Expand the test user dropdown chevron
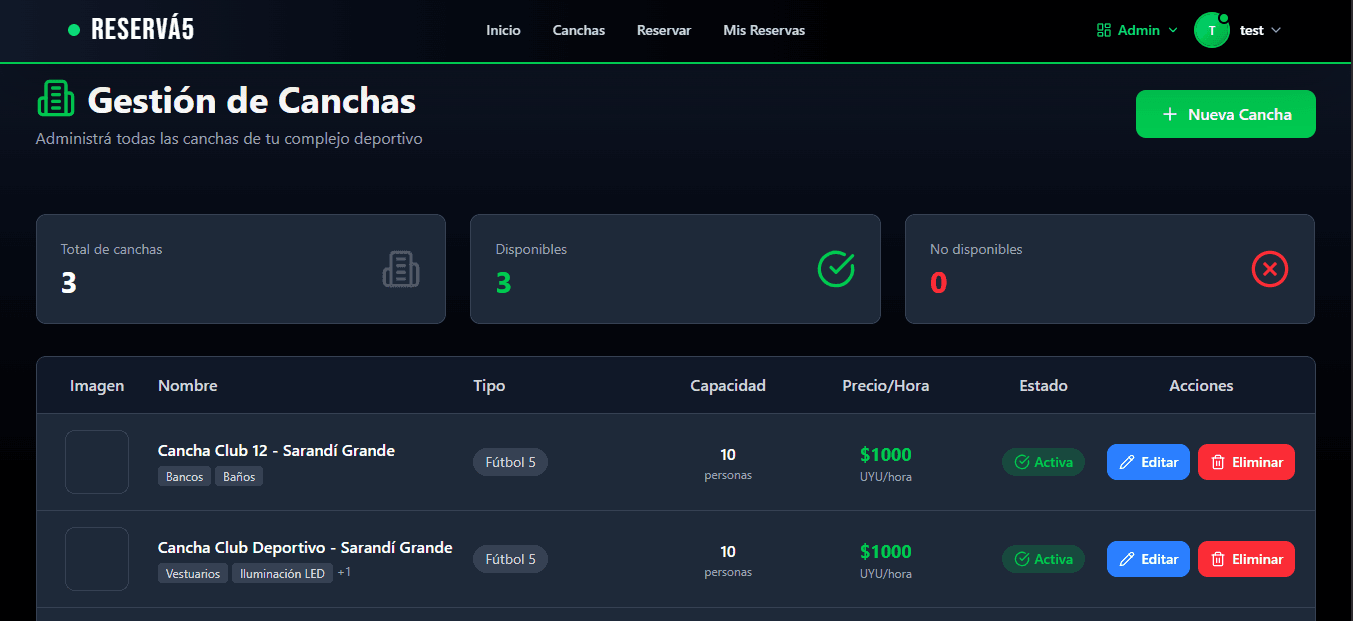Screen dimensions: 1353x621 1276,30
